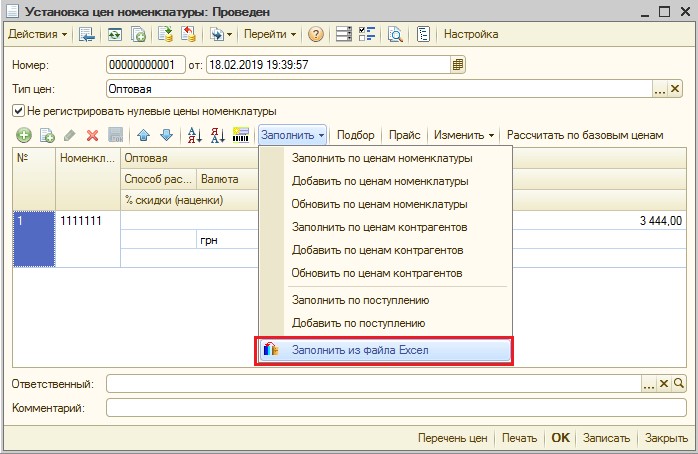Click the pencil edit row icon
This screenshot has width=698, height=454.
click(69, 135)
